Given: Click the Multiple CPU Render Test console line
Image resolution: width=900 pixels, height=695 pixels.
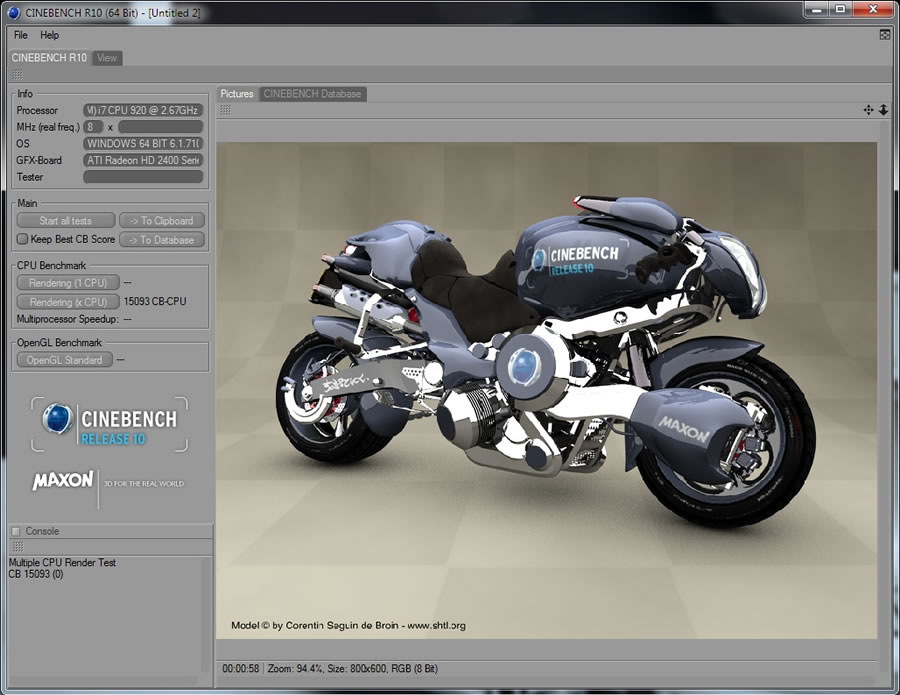Looking at the screenshot, I should coord(62,562).
